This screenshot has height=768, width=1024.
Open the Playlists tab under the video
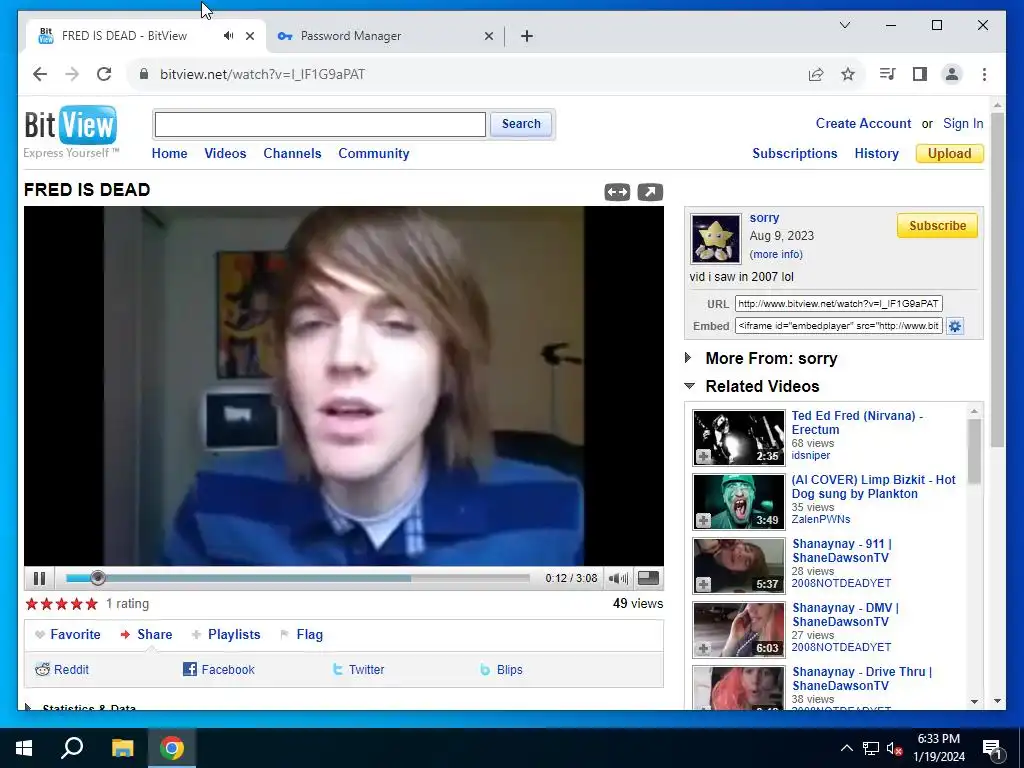[x=226, y=634]
